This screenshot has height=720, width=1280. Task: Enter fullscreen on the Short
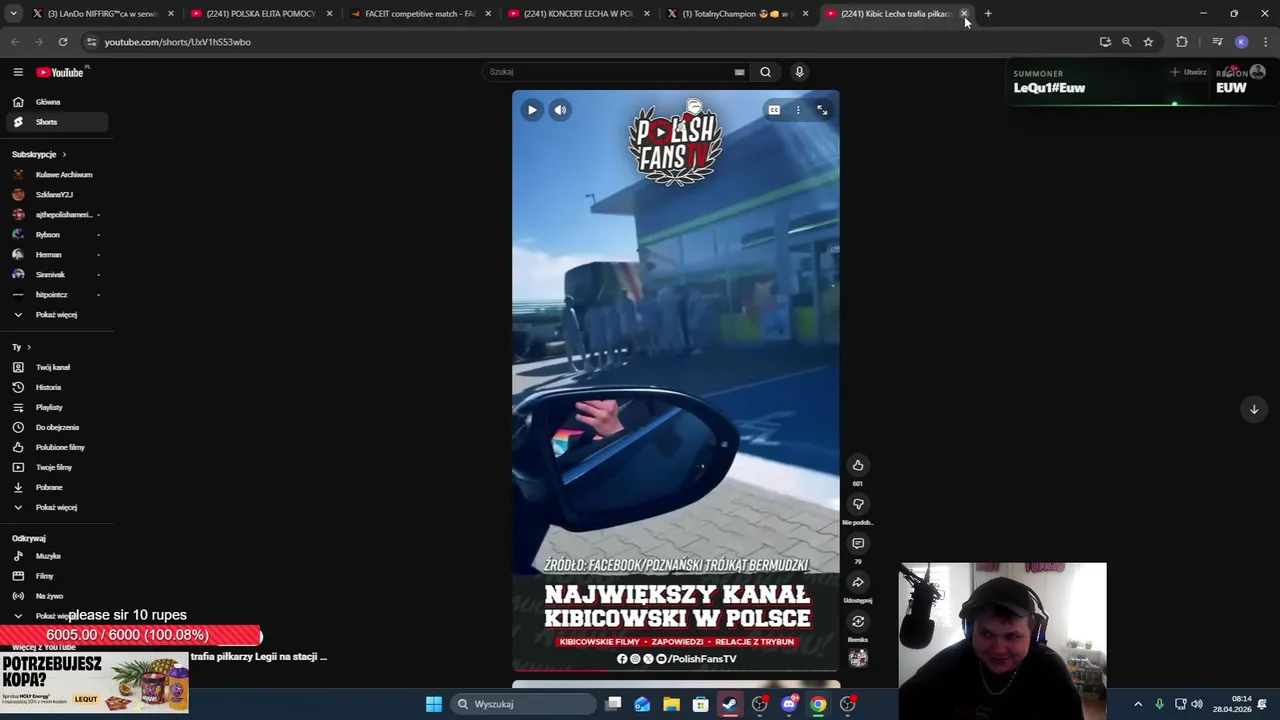pyautogui.click(x=822, y=110)
